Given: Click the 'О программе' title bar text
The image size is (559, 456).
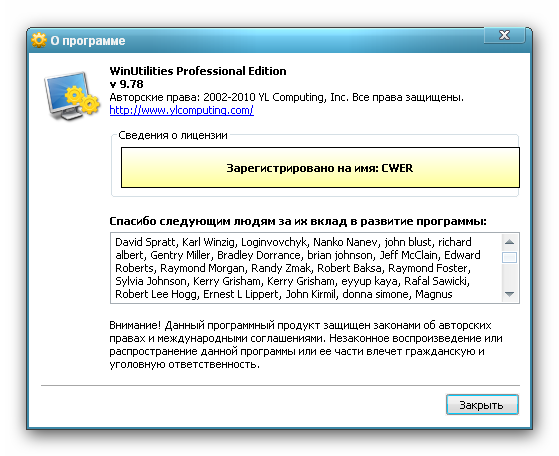Looking at the screenshot, I should [88, 41].
